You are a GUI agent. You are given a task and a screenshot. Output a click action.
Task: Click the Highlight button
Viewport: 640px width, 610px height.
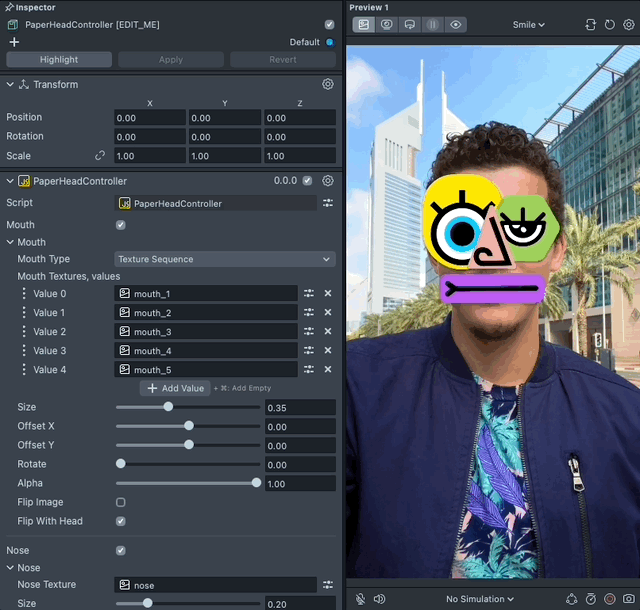click(59, 60)
